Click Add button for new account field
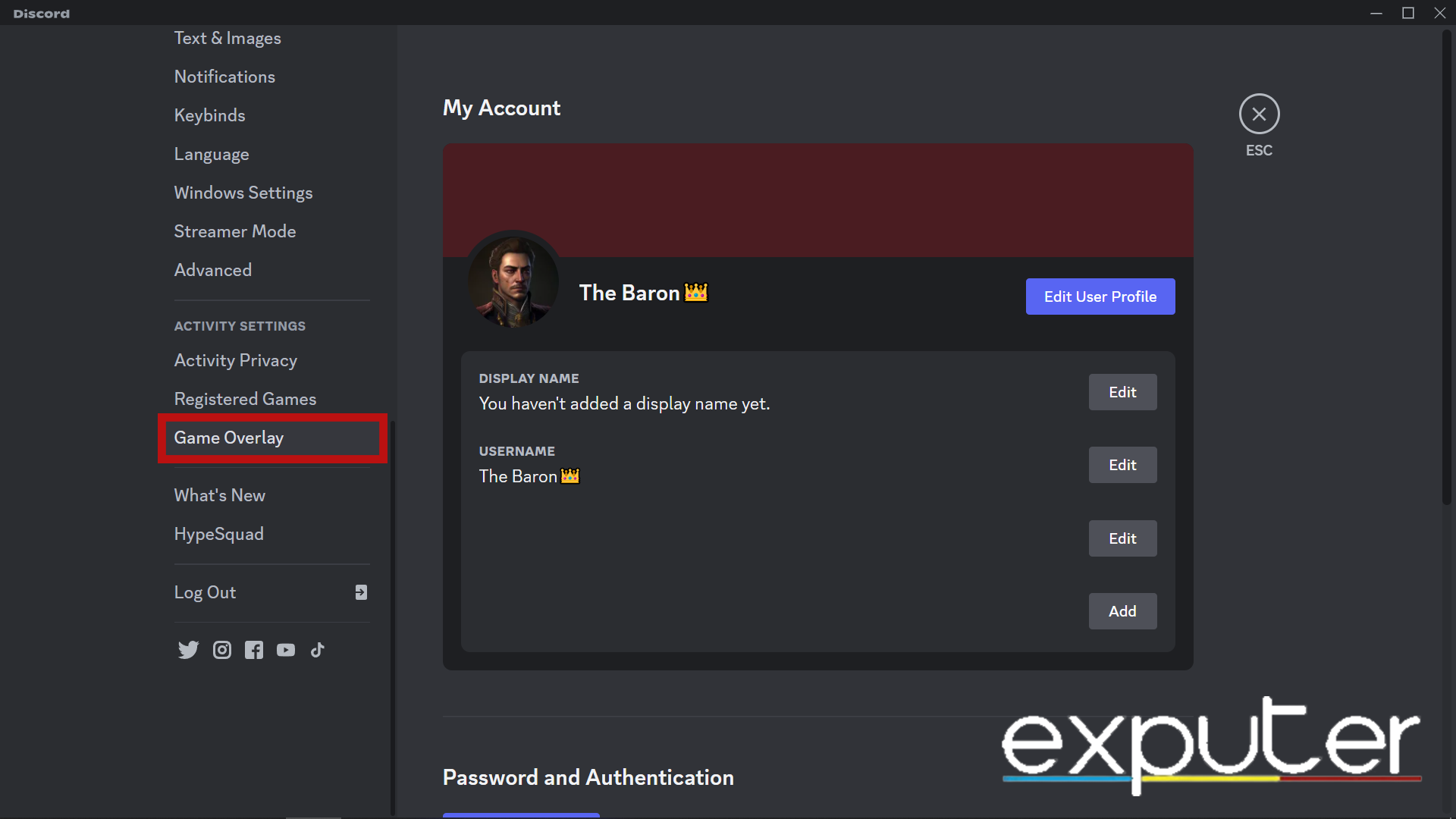Viewport: 1456px width, 819px height. (x=1122, y=611)
